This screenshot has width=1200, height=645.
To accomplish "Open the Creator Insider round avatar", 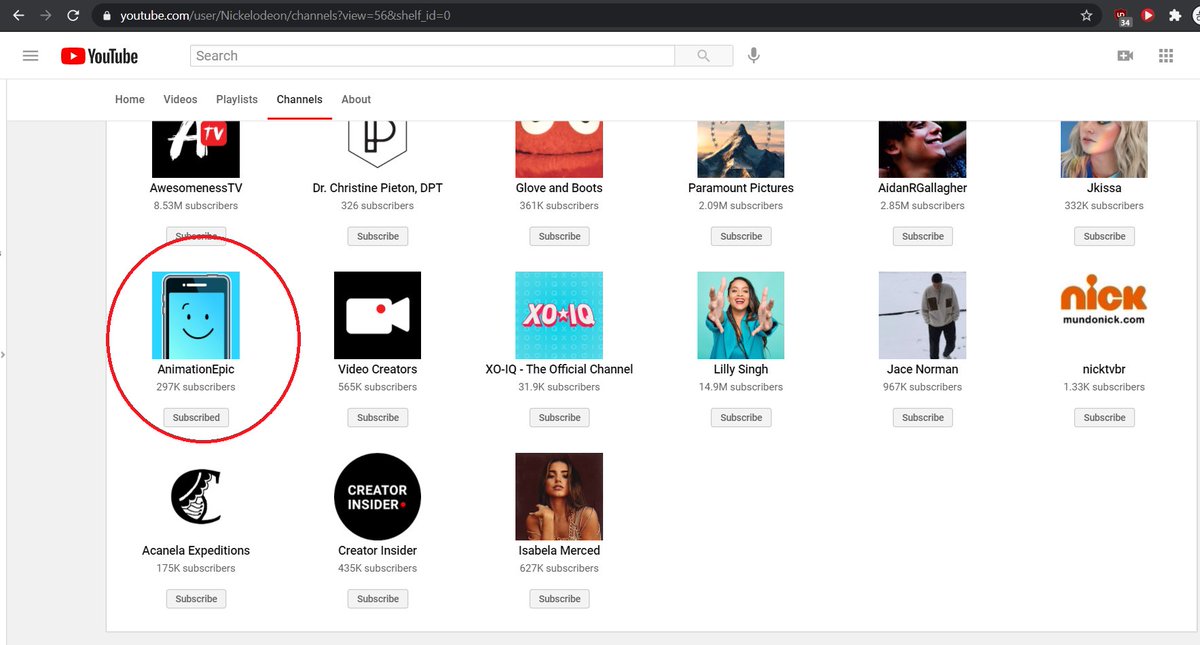I will point(378,497).
